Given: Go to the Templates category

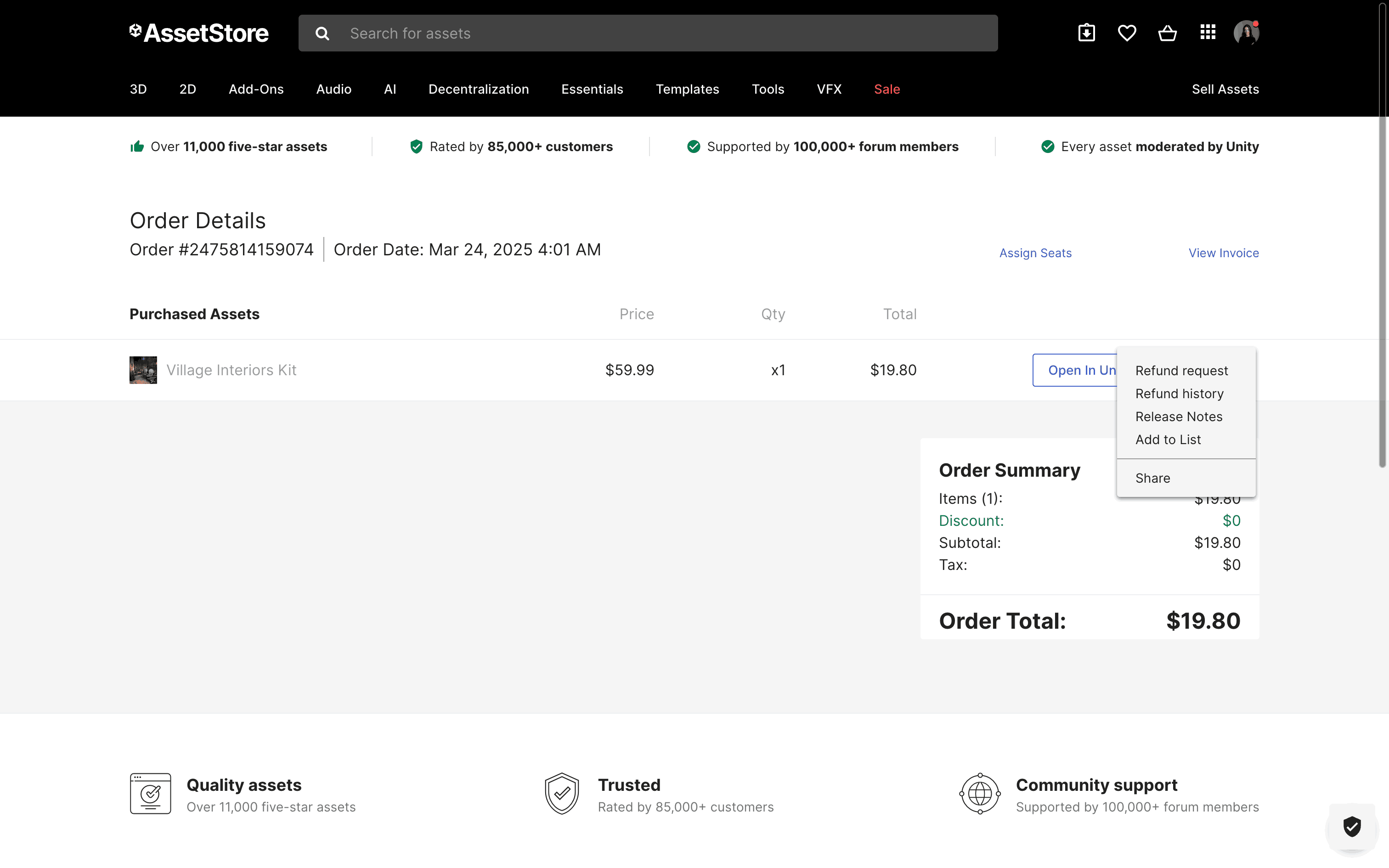Looking at the screenshot, I should (687, 89).
